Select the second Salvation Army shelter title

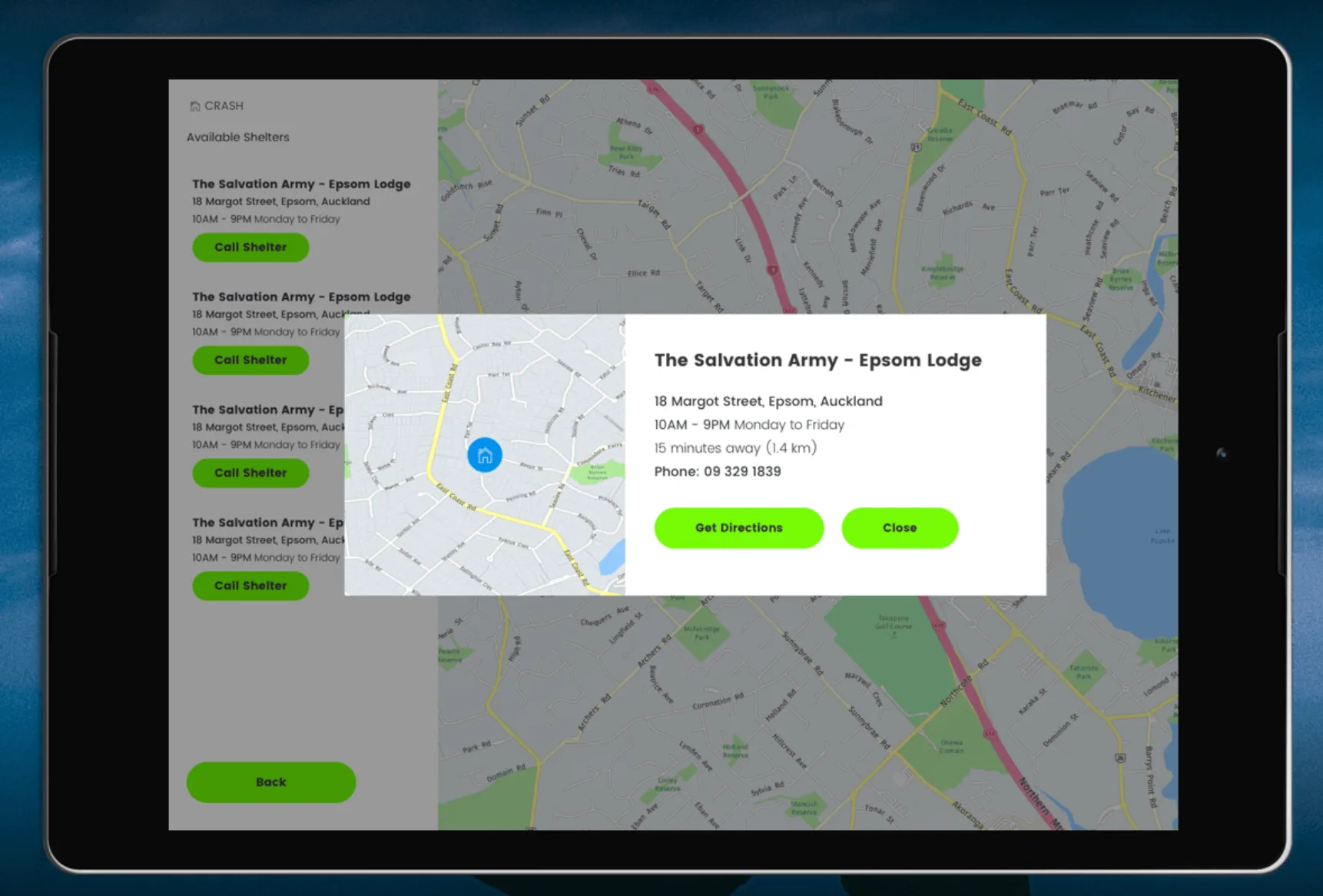pyautogui.click(x=301, y=297)
